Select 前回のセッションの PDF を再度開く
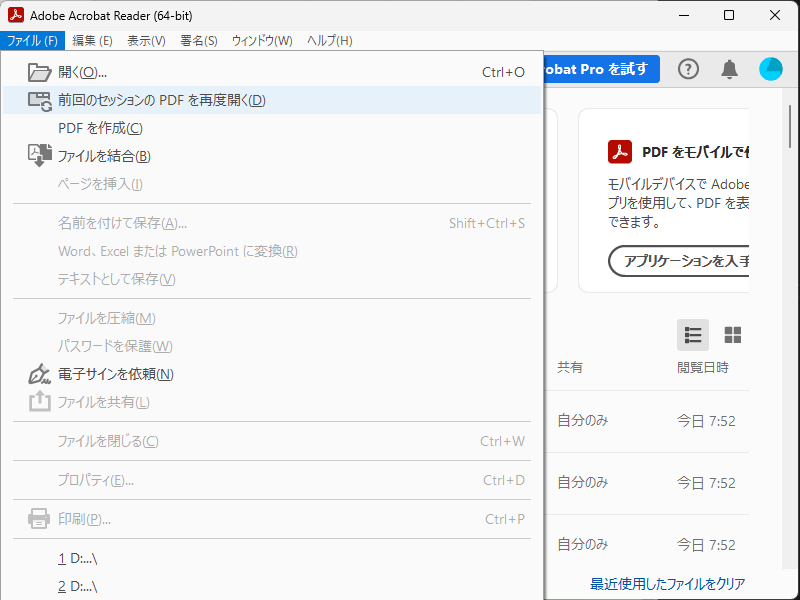 coord(272,101)
